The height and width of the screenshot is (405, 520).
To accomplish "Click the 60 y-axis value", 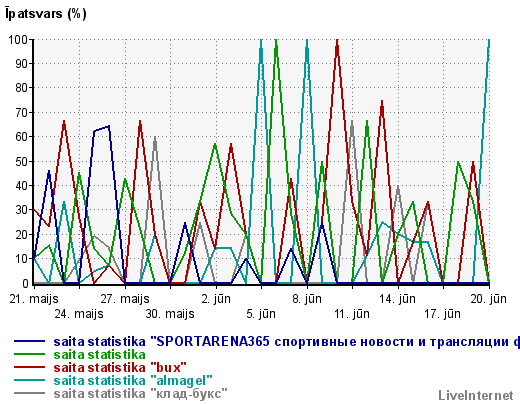I will (x=21, y=137).
